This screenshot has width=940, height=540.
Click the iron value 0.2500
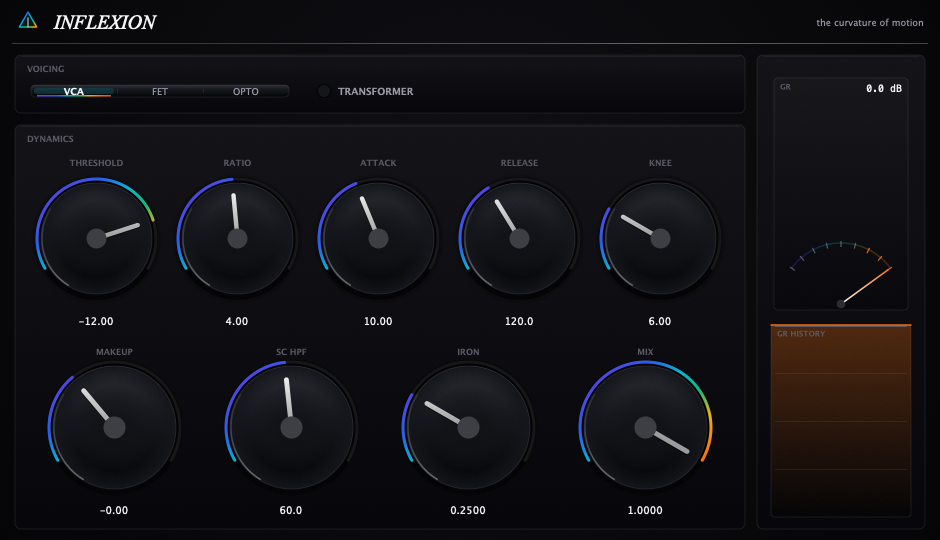pos(468,511)
